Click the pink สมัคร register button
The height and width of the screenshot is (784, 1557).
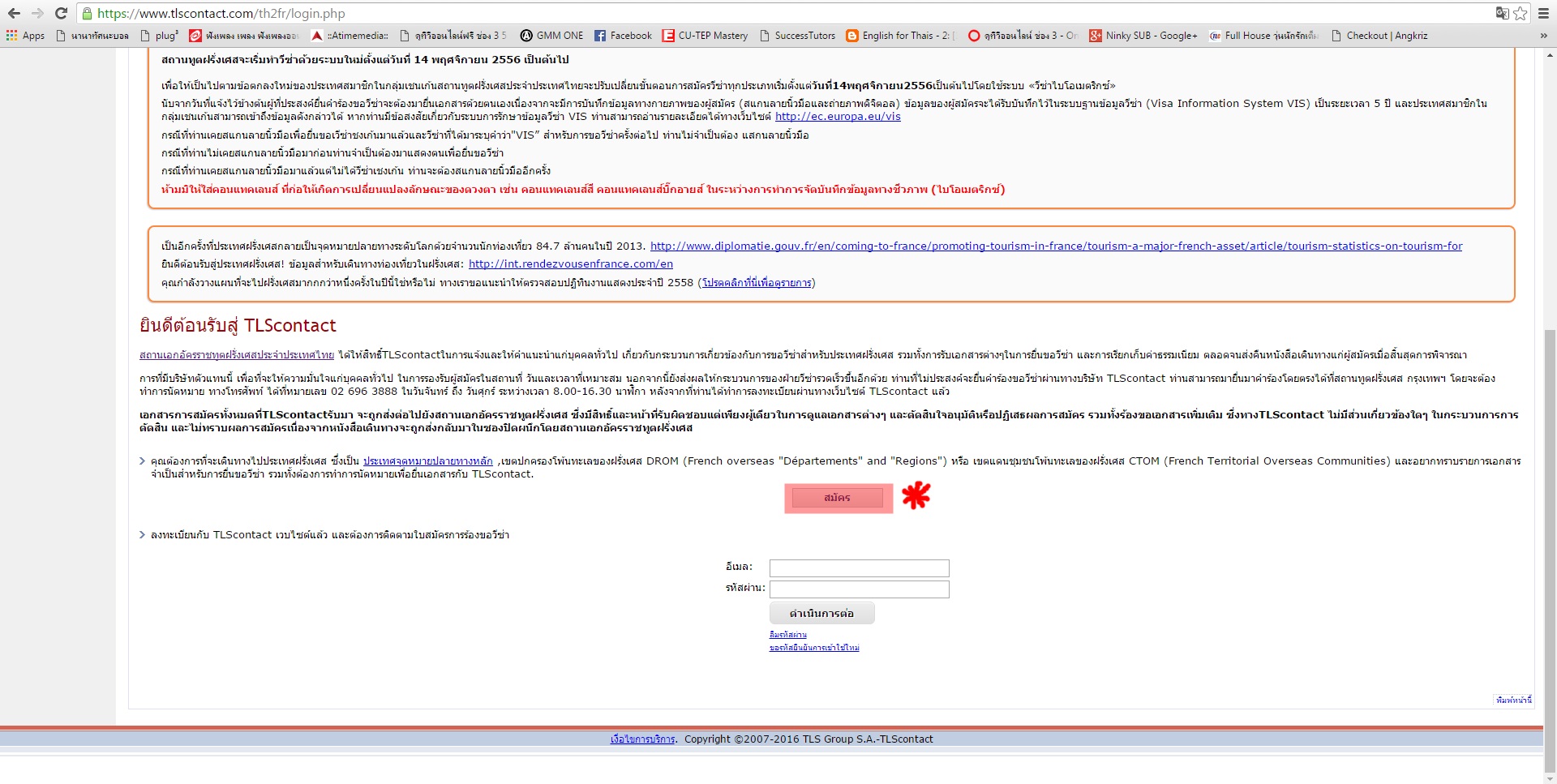click(x=838, y=498)
